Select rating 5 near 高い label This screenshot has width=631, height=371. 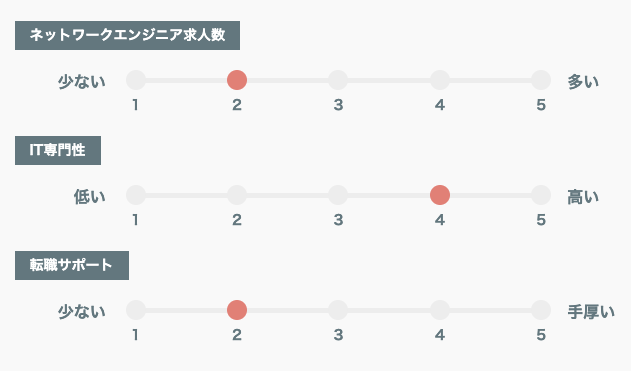541,195
